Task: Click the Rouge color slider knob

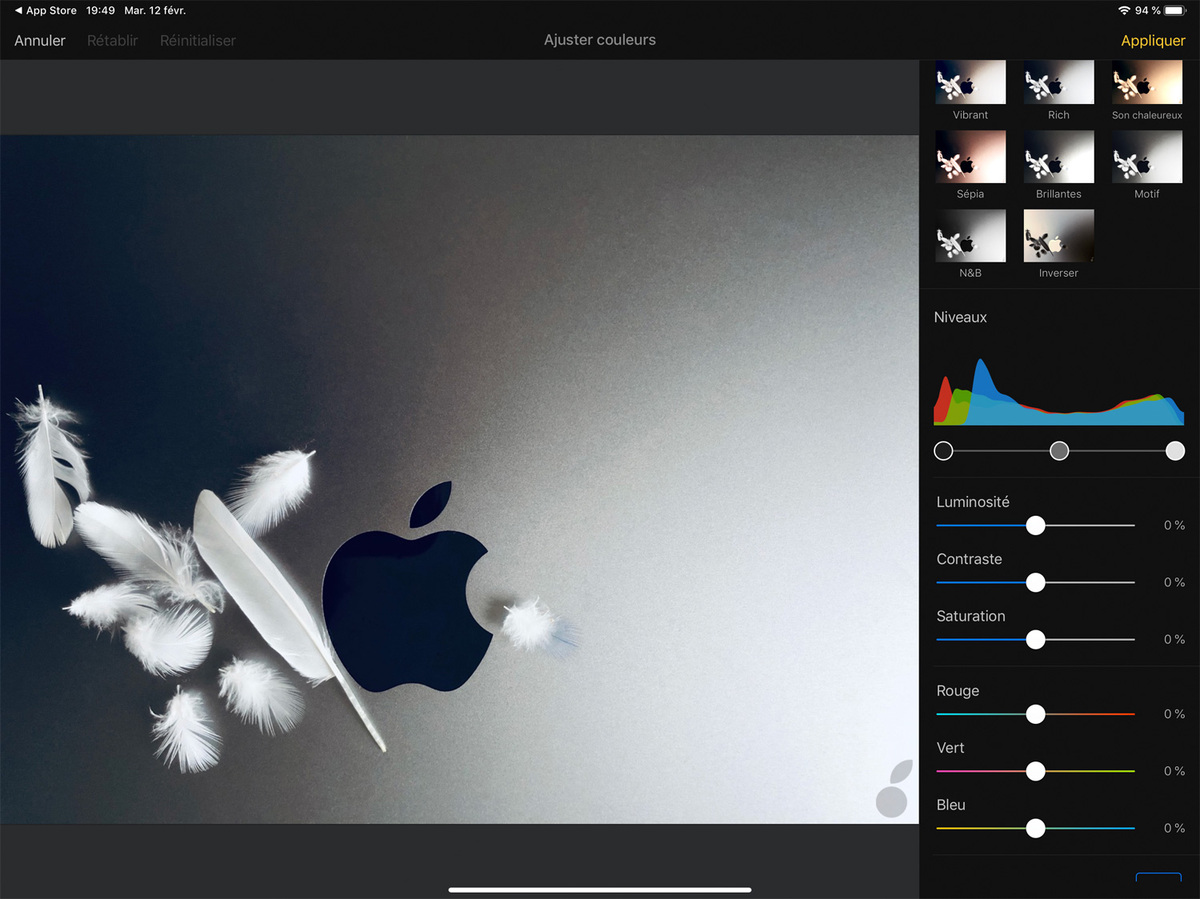Action: click(1035, 714)
